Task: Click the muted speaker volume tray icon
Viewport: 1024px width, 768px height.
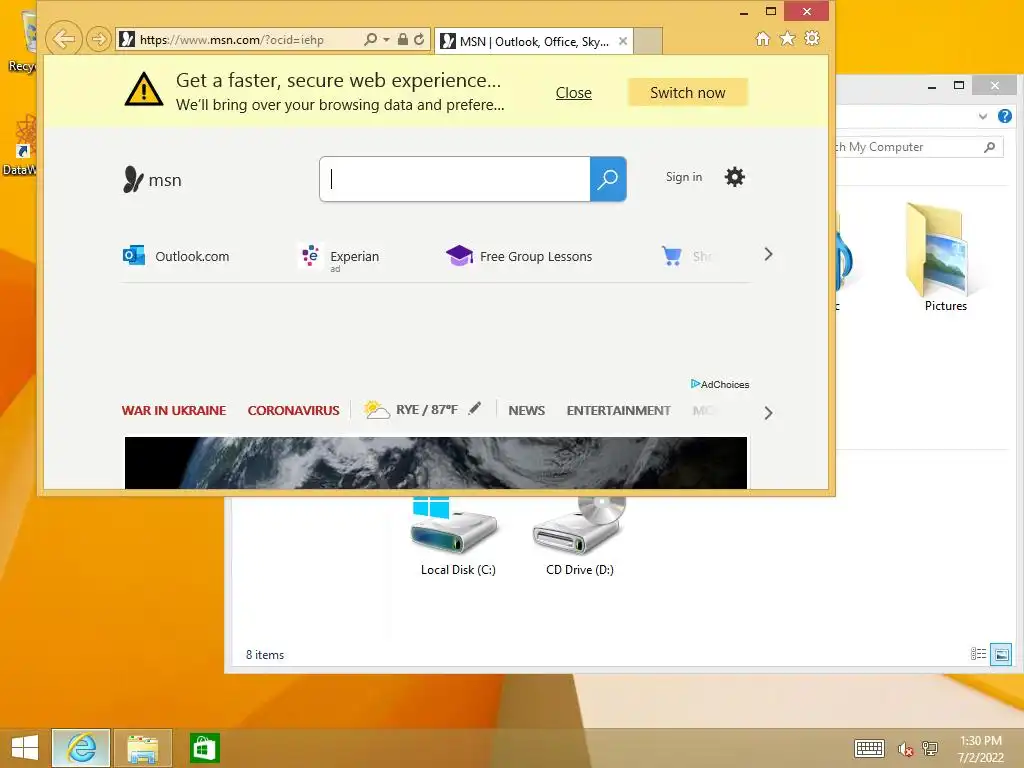Action: point(905,749)
